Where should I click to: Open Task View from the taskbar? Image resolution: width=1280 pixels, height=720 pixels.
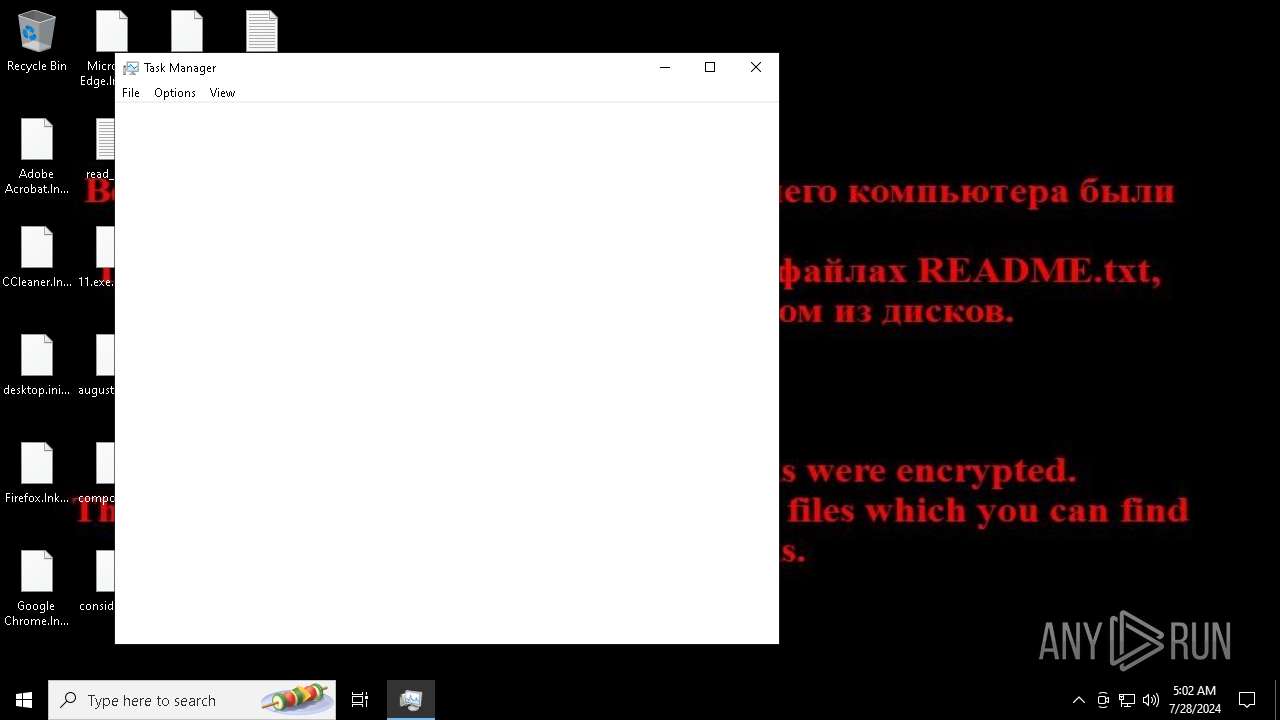360,700
